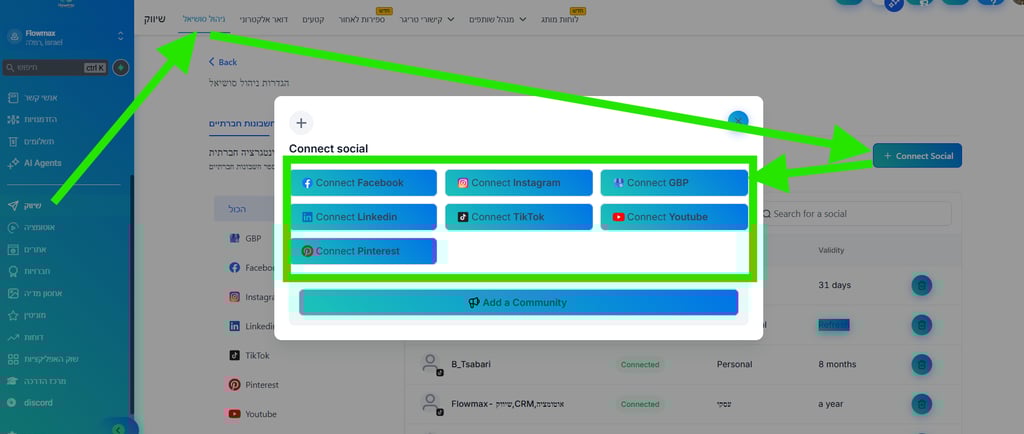
Task: Click Add a Community button
Action: coord(519,303)
